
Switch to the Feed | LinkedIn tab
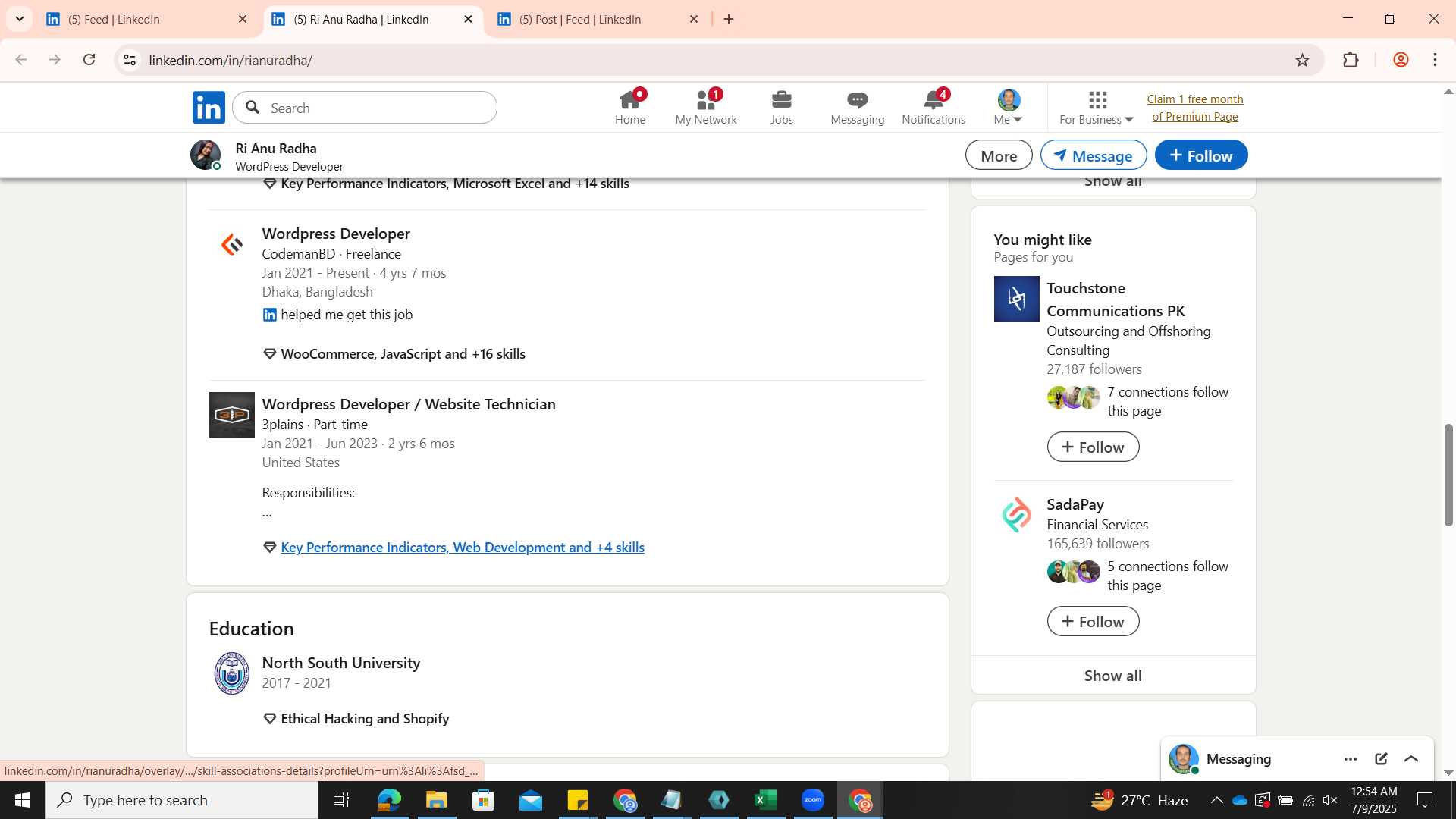pos(144,20)
